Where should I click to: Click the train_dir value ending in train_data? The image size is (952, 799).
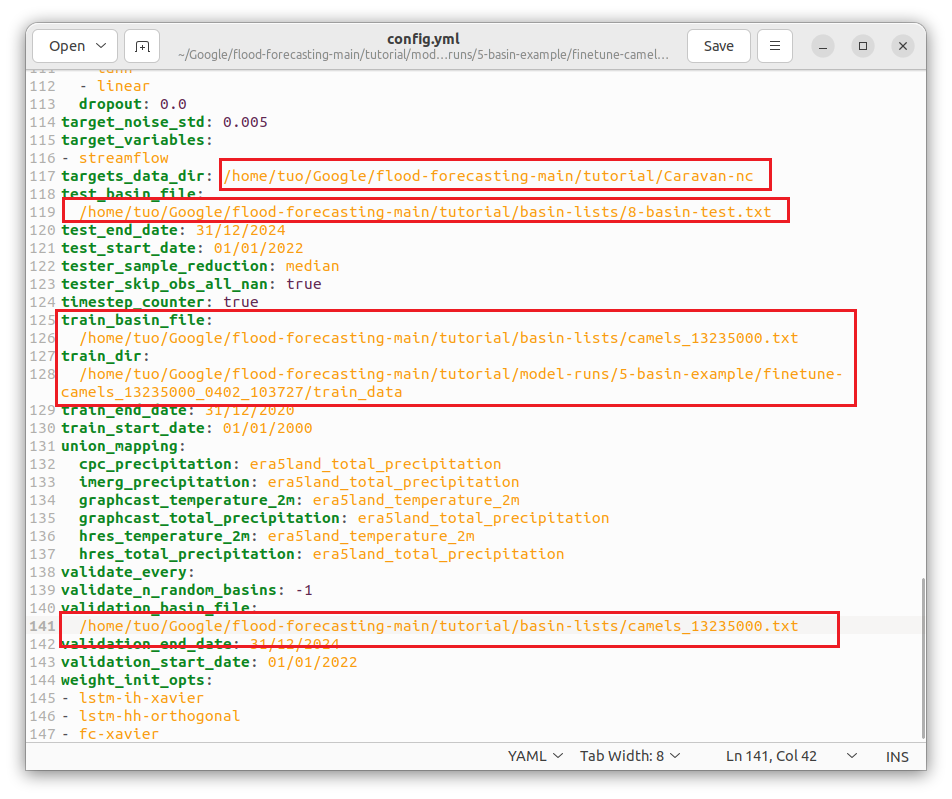[451, 383]
